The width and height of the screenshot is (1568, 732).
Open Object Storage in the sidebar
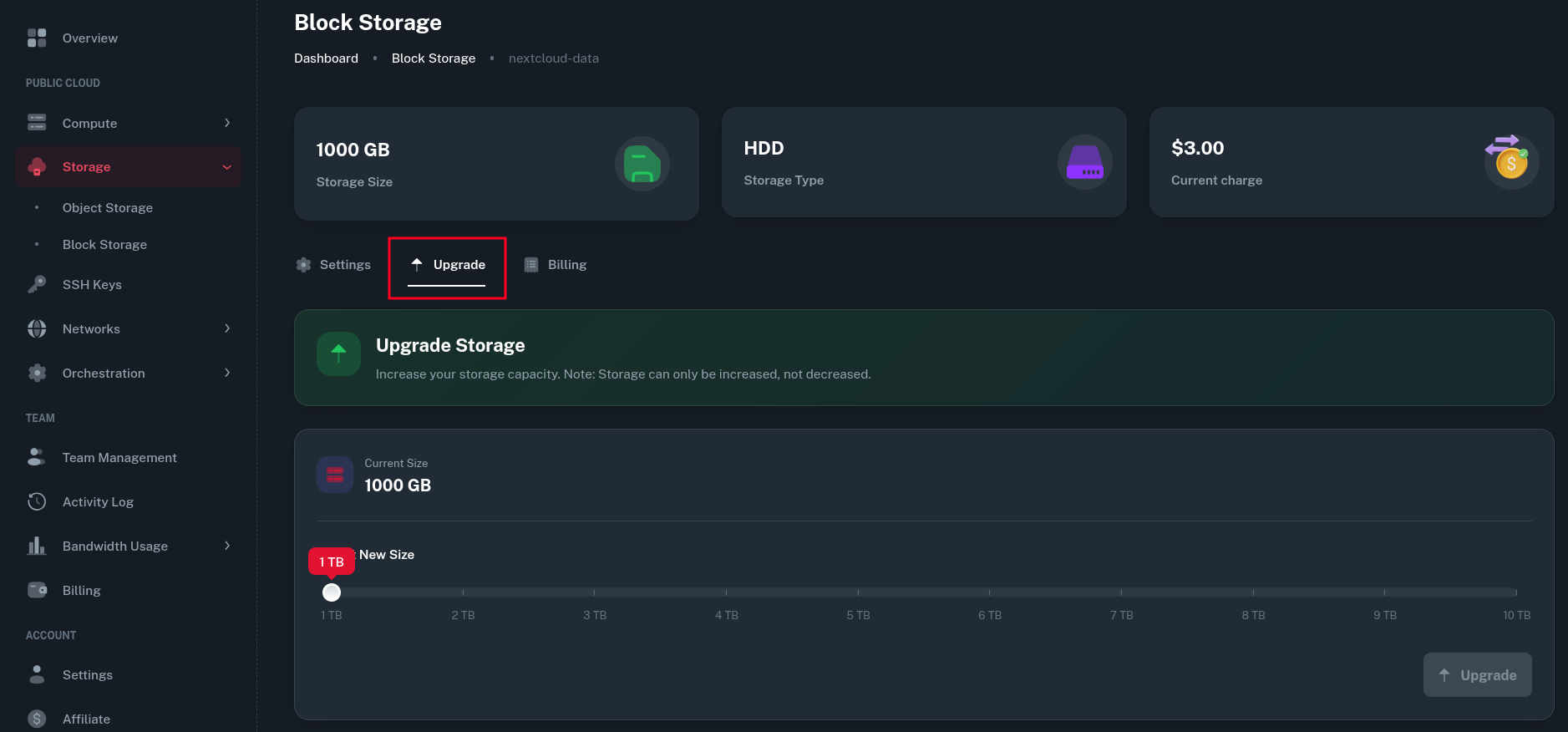point(108,208)
